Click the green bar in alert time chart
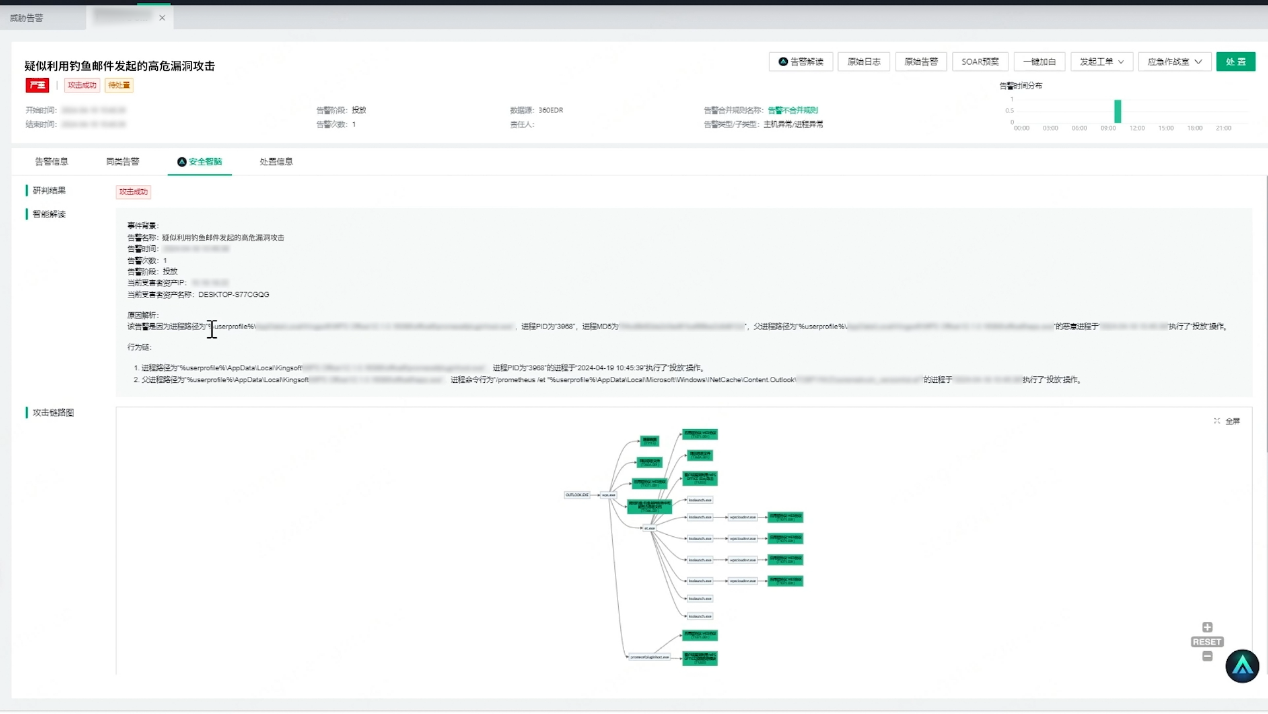The width and height of the screenshot is (1268, 714). click(1117, 111)
